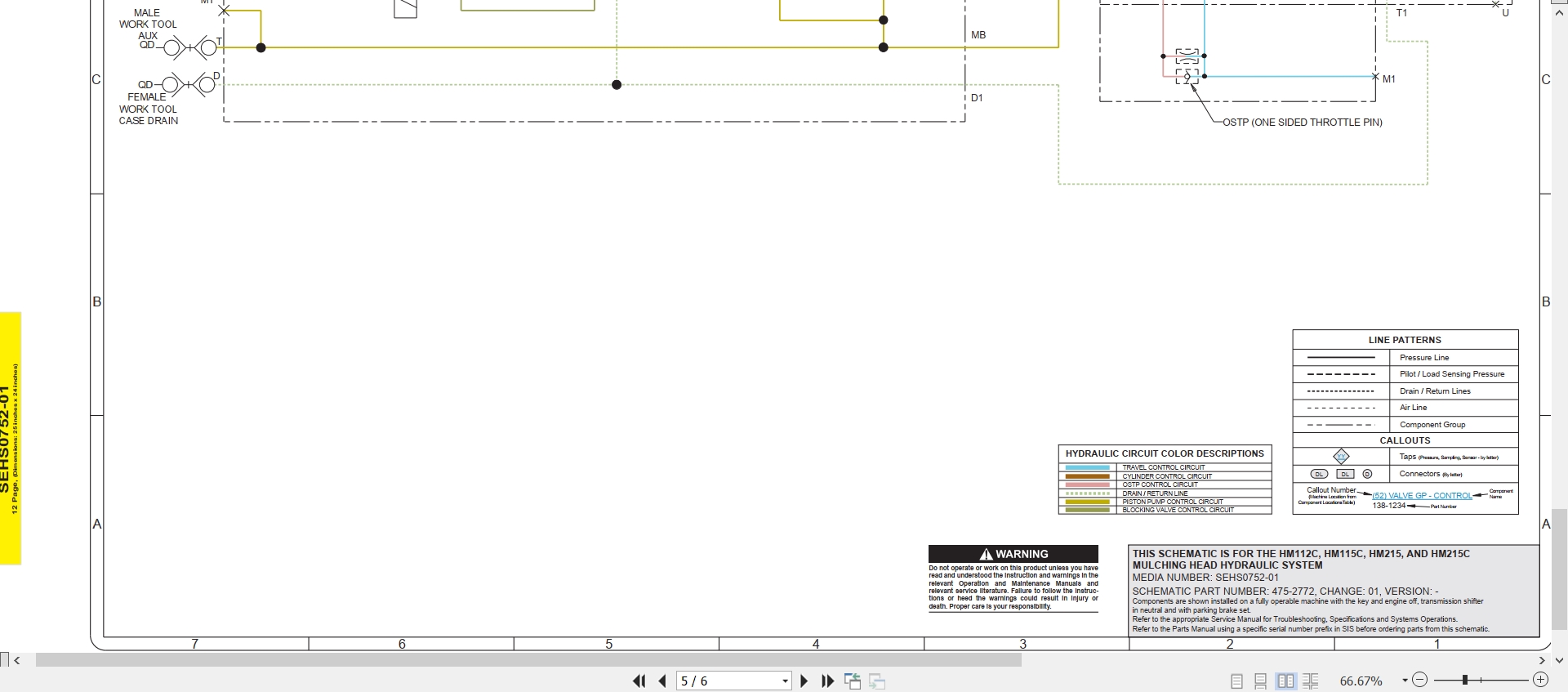Click the Drain / Return Lines legend label
1568x692 pixels.
point(1435,391)
